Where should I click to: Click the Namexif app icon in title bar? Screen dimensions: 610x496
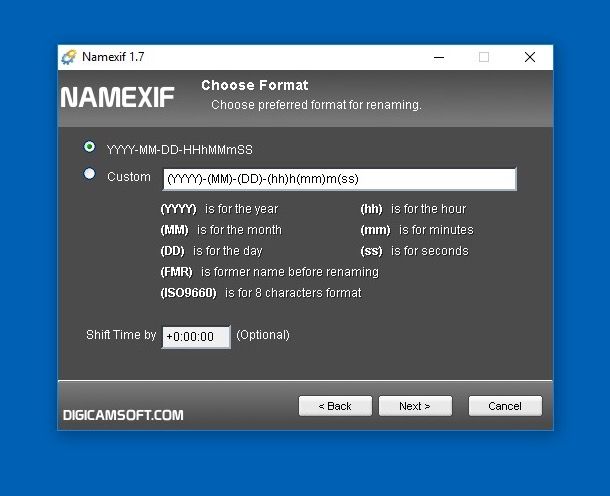coord(69,57)
